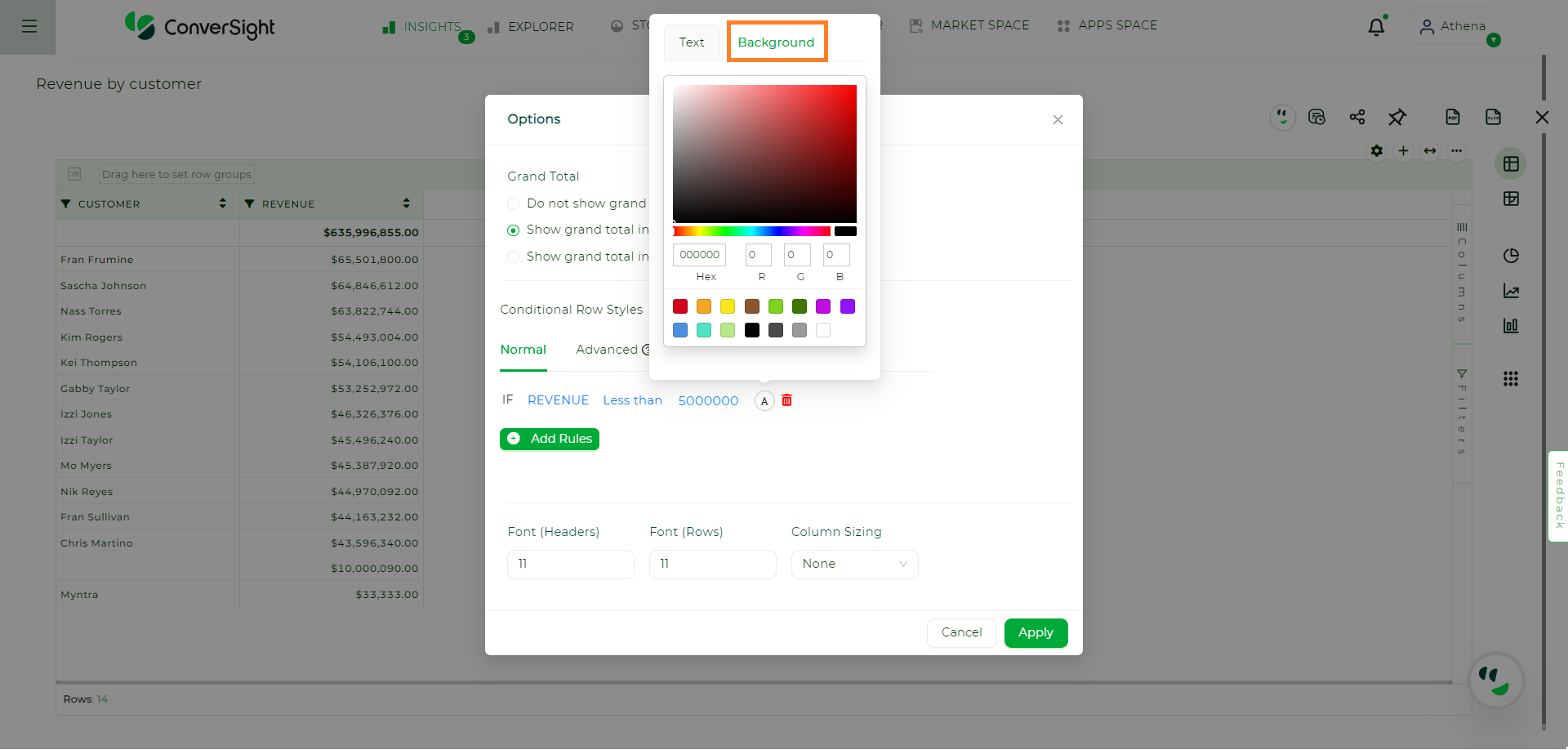Pick the yellow color swatch
This screenshot has width=1568, height=750.
point(728,306)
